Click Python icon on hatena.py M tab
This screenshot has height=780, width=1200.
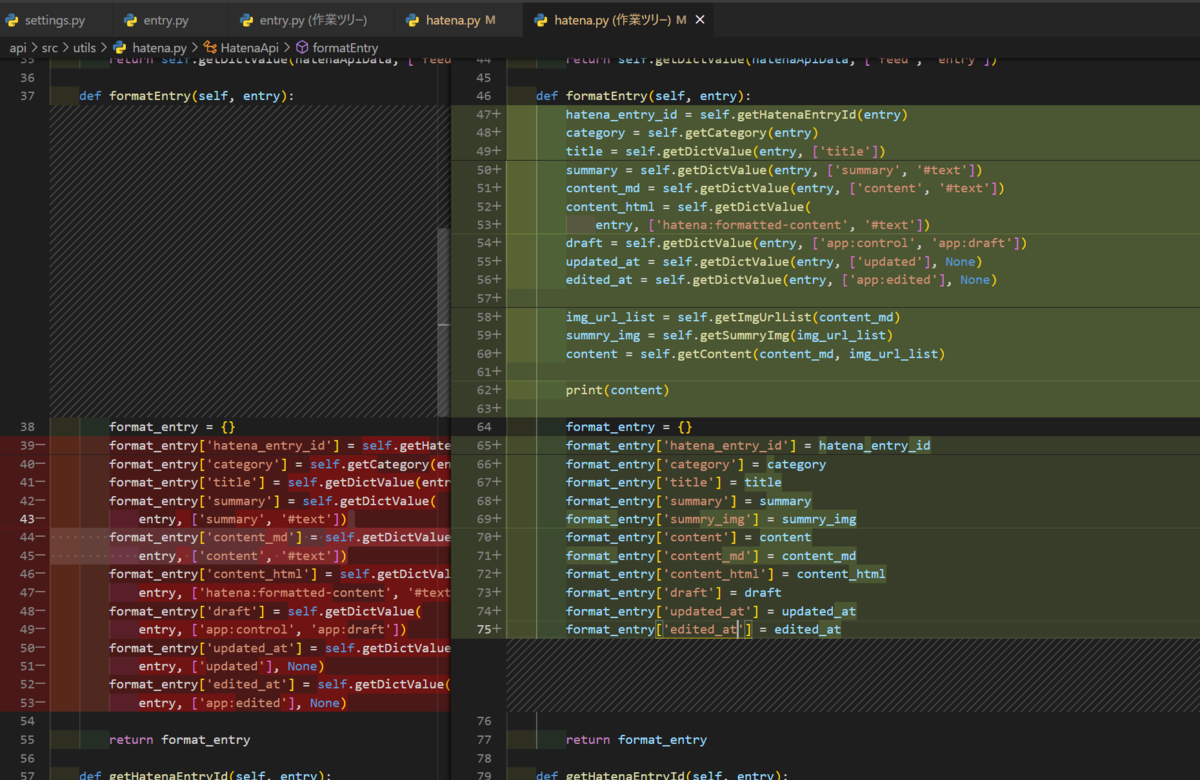pos(412,20)
